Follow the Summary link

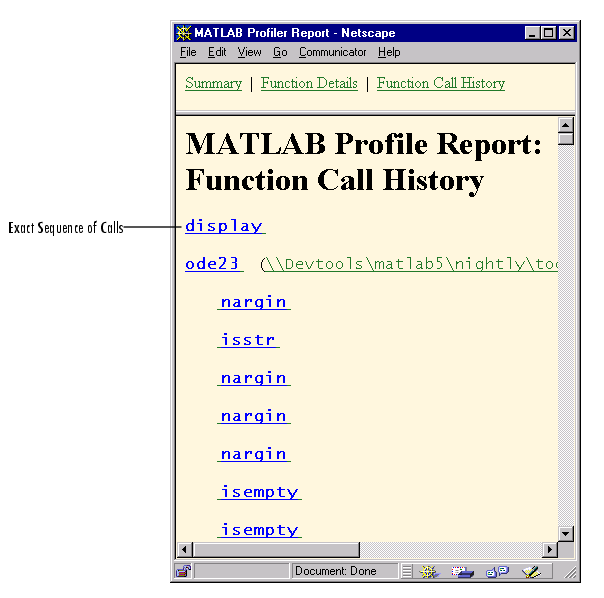tap(213, 83)
